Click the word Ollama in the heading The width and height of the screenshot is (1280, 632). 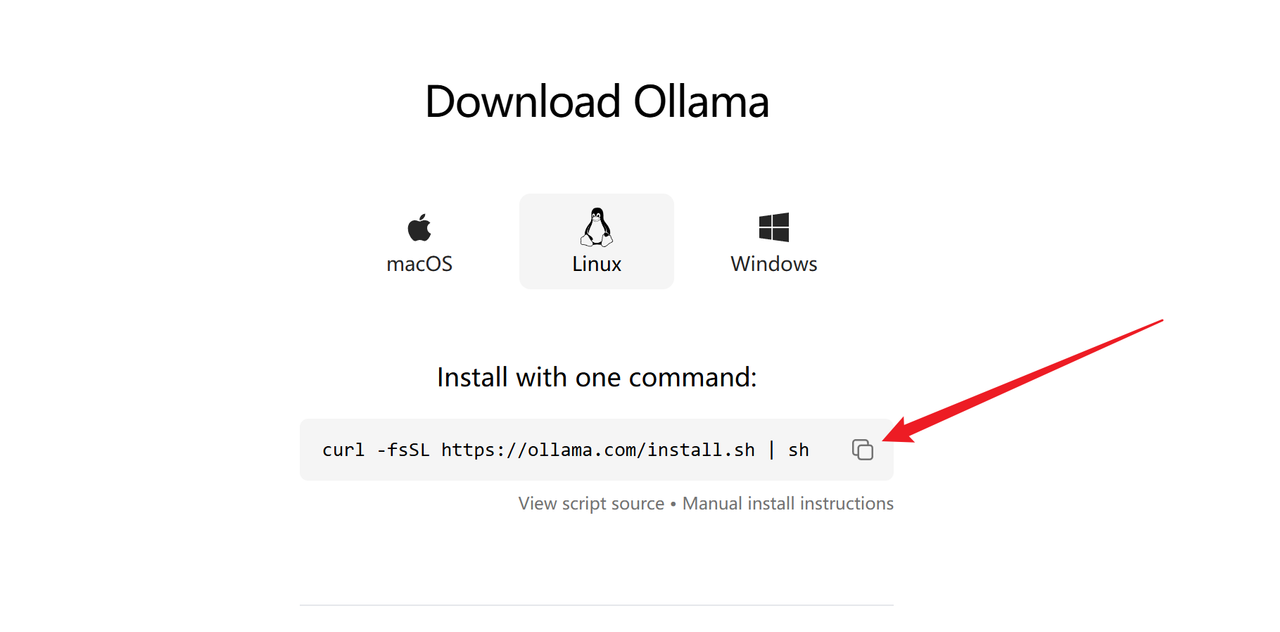pos(701,102)
